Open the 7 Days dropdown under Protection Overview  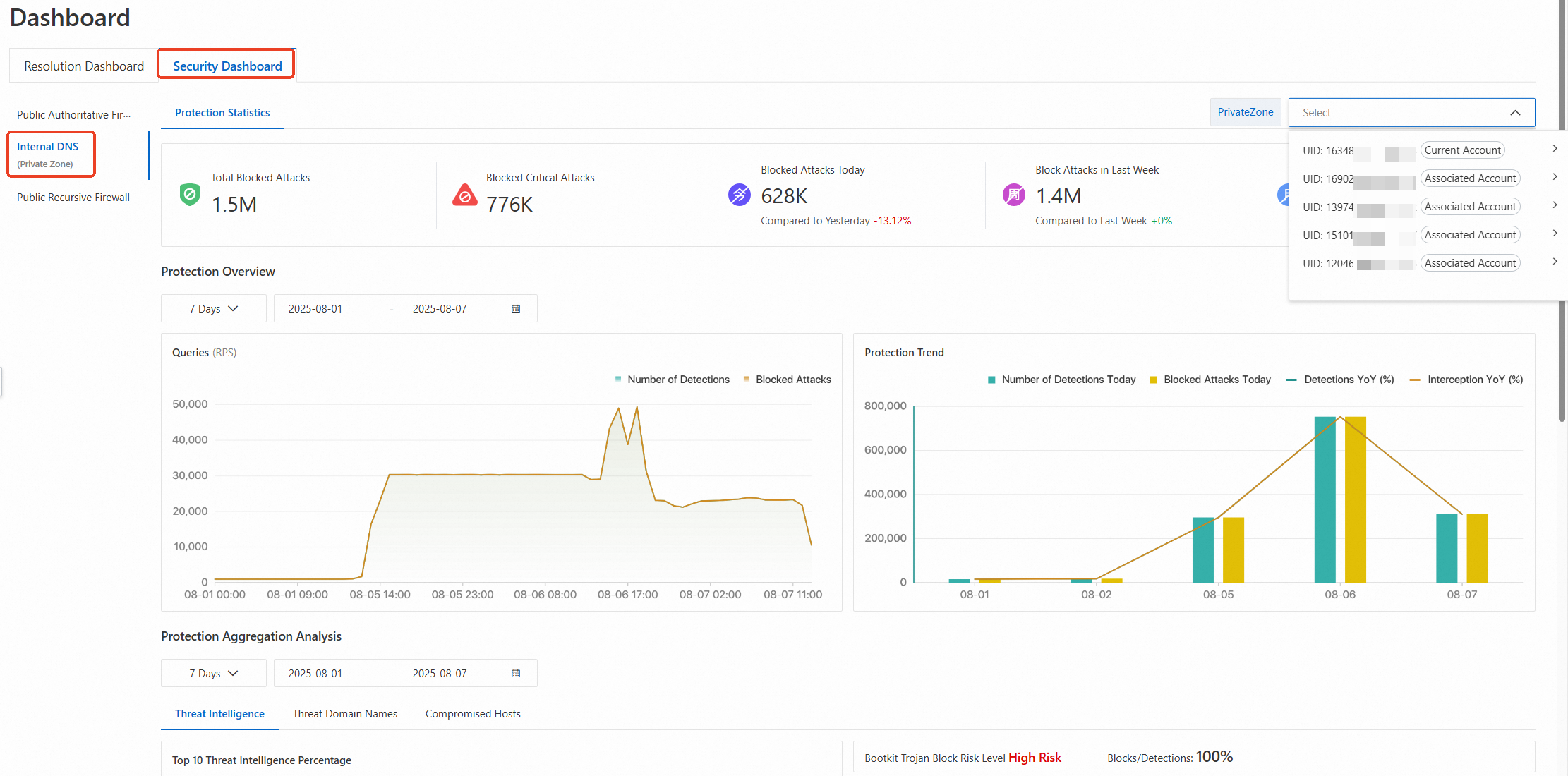(214, 309)
